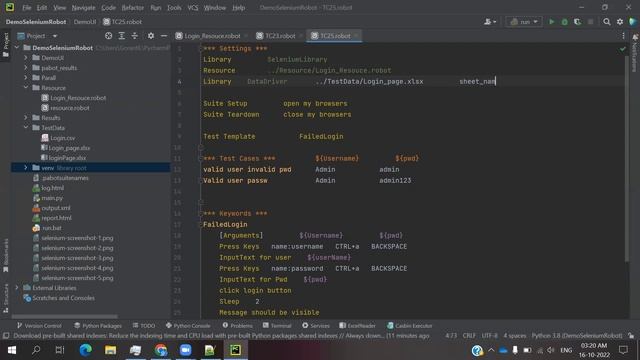
Task: Click the green inspection checkmark in editor
Action: tap(622, 49)
